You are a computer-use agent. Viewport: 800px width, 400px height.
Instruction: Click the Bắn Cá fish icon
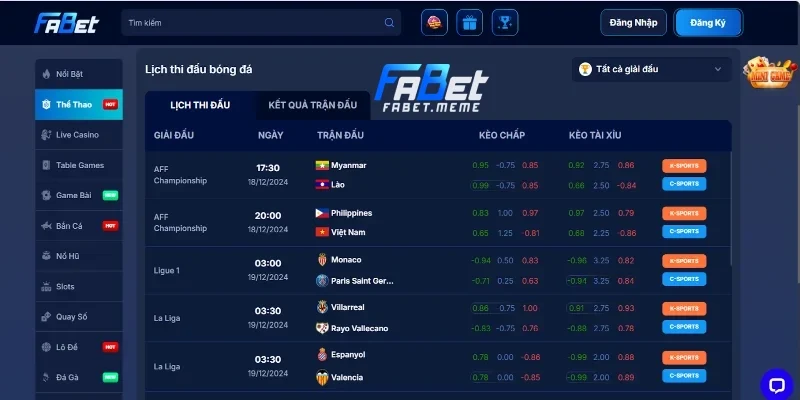coord(46,226)
